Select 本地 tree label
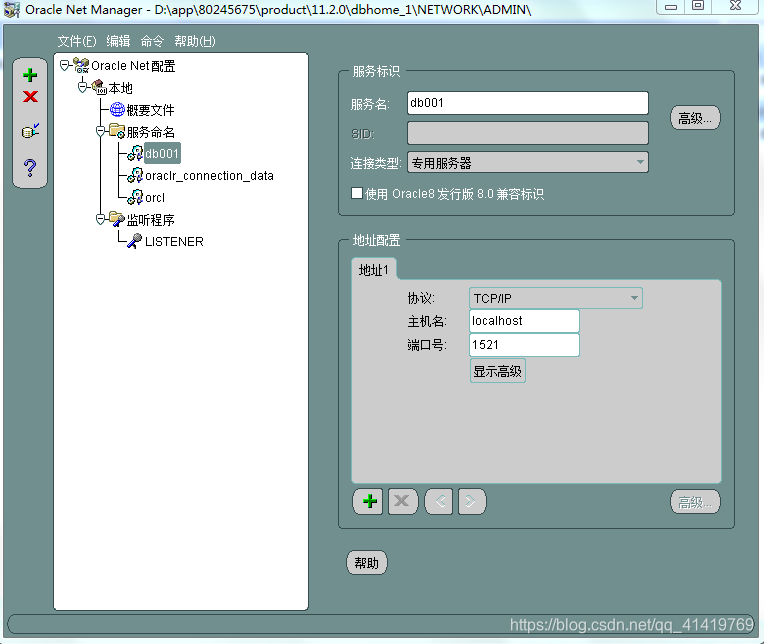The height and width of the screenshot is (644, 764). tap(120, 88)
